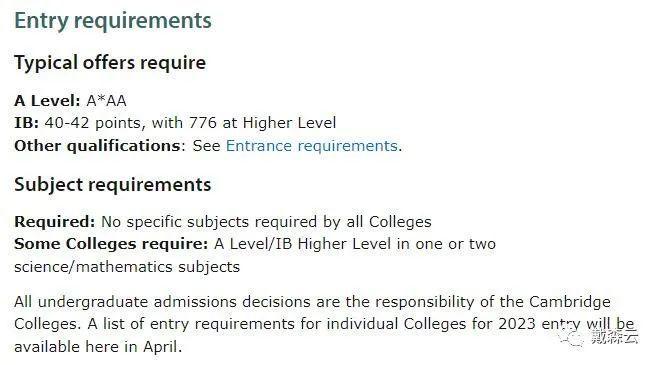Click the A*AA grade text
This screenshot has width=659, height=365.
[x=106, y=101]
